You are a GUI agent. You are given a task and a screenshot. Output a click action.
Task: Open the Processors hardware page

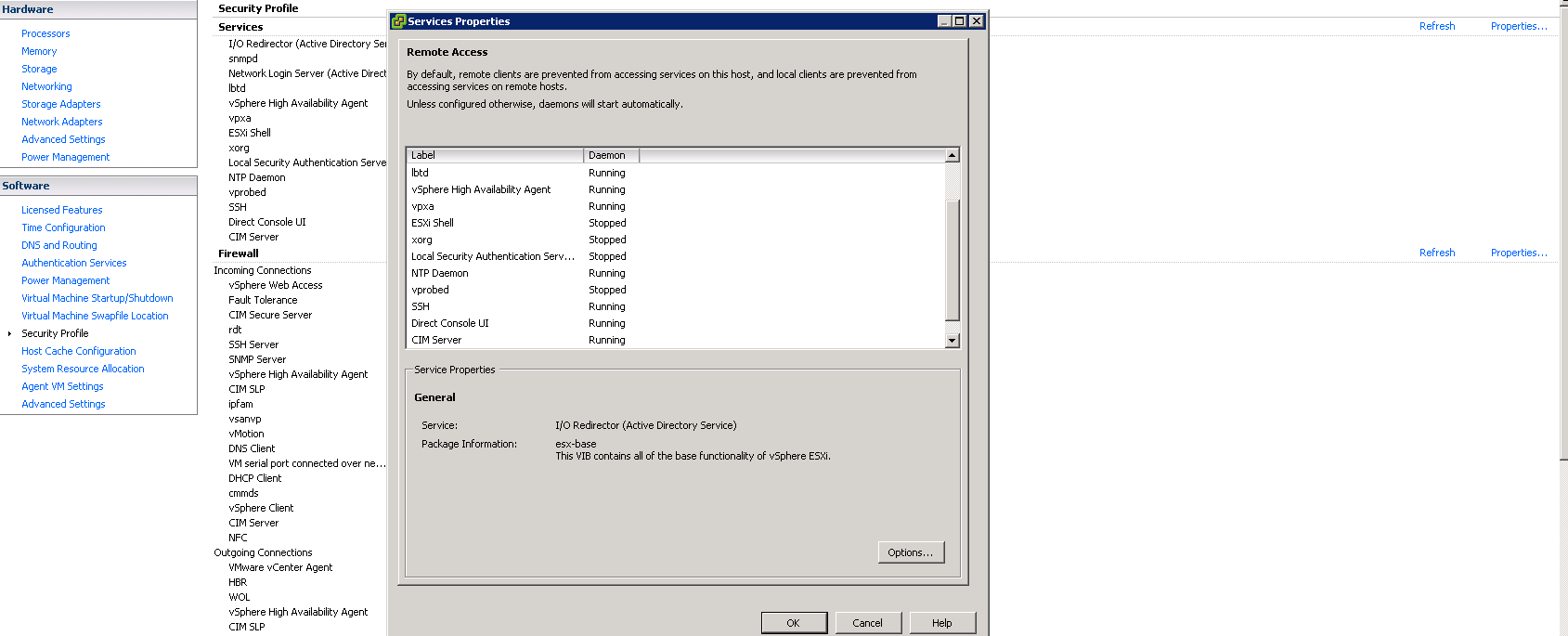(45, 33)
